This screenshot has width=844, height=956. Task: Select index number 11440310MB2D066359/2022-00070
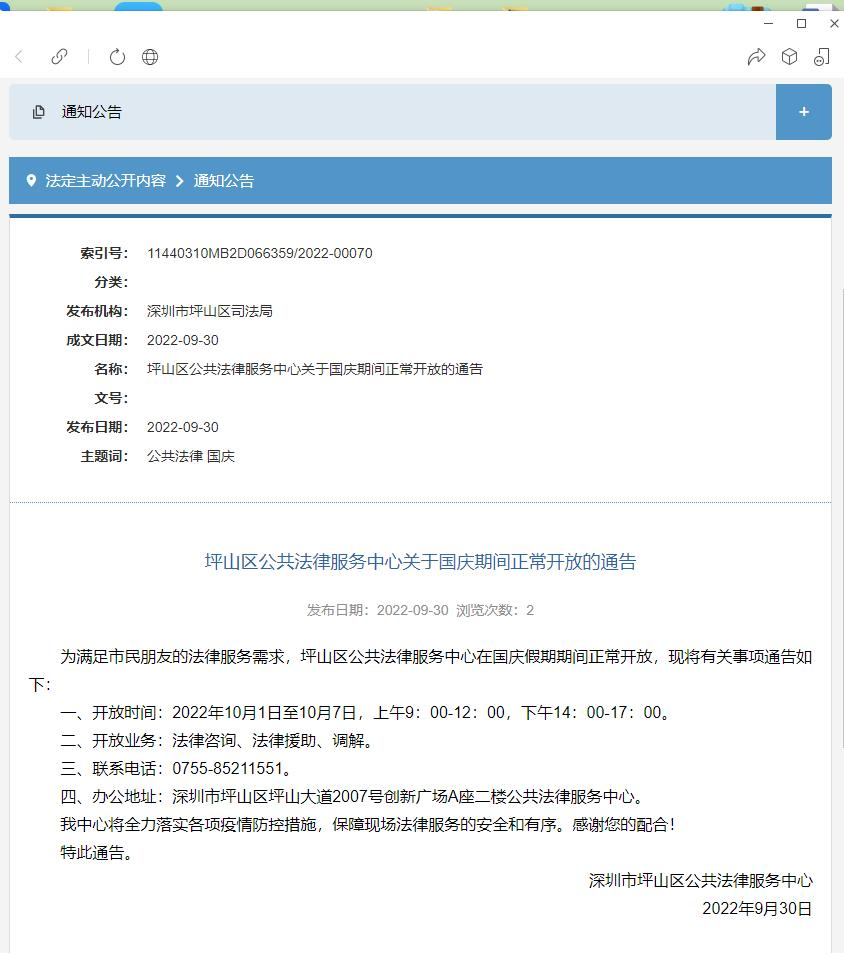[260, 253]
